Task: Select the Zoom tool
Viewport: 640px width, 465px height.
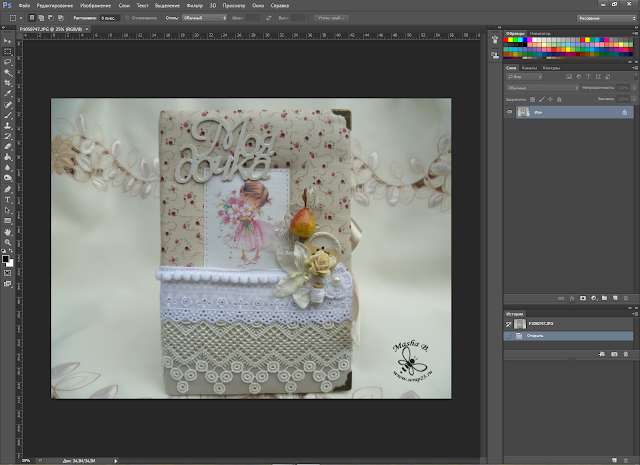Action: pos(8,243)
